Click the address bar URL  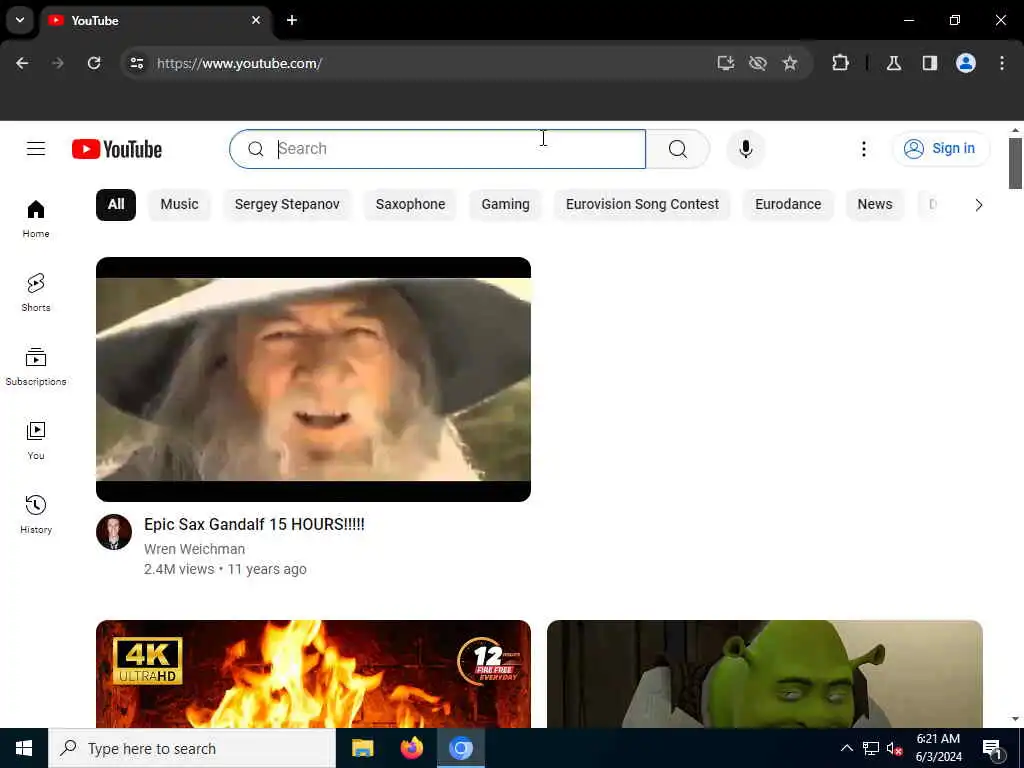click(x=239, y=63)
